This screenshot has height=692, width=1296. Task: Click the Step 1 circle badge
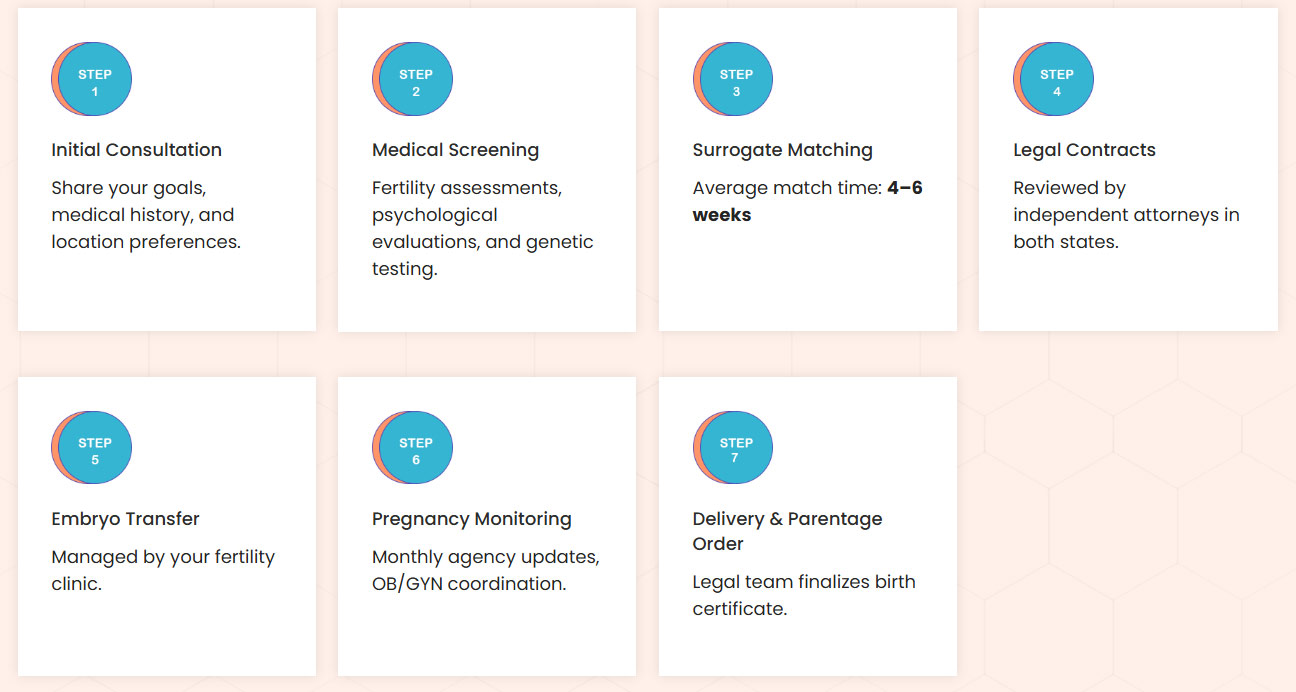pyautogui.click(x=93, y=79)
